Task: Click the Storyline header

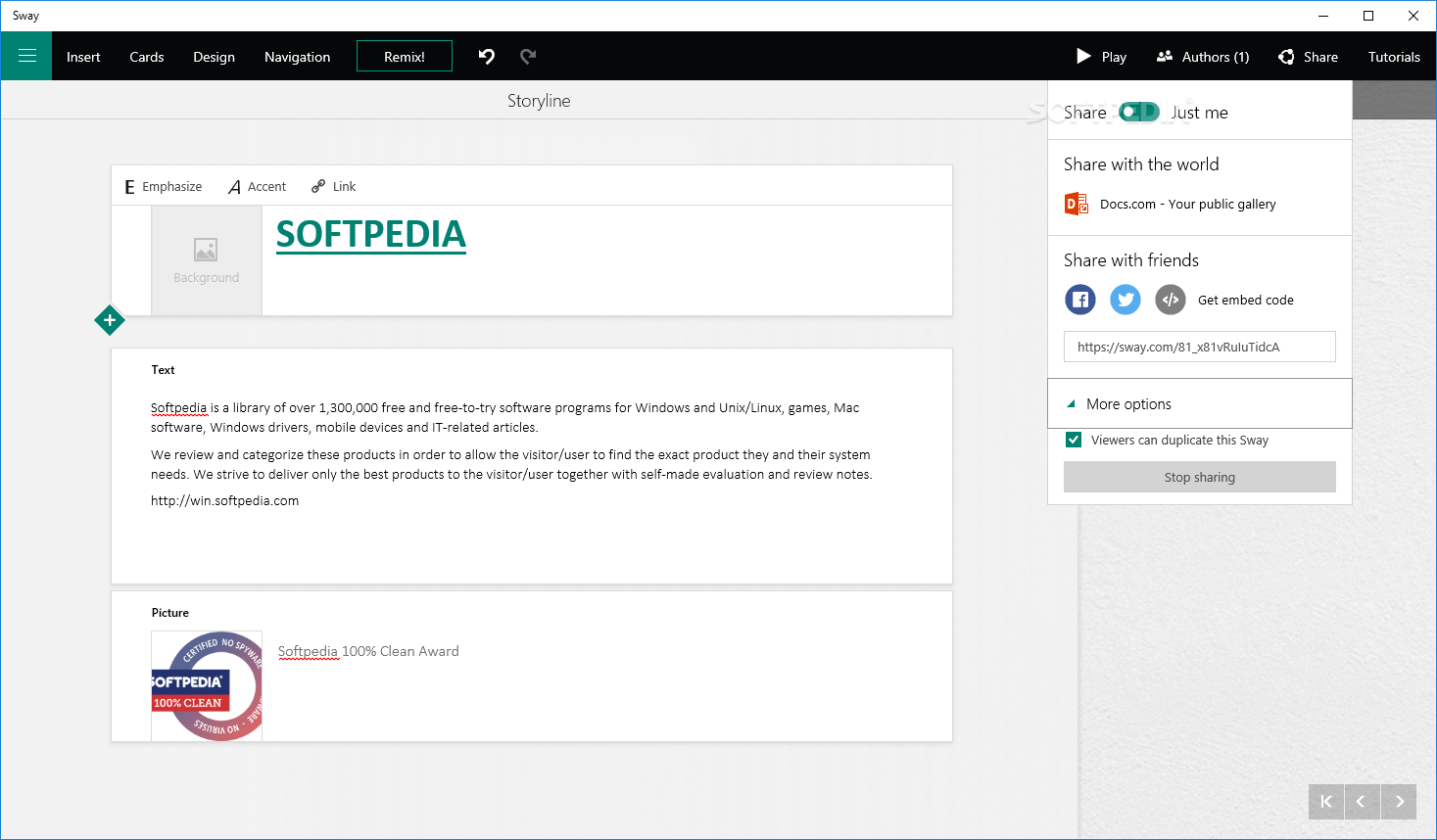Action: coord(539,100)
